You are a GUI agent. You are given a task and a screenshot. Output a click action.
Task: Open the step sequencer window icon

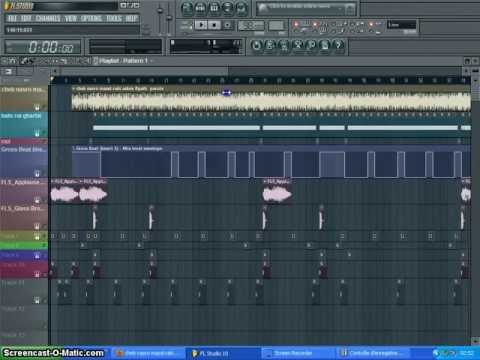[200, 8]
